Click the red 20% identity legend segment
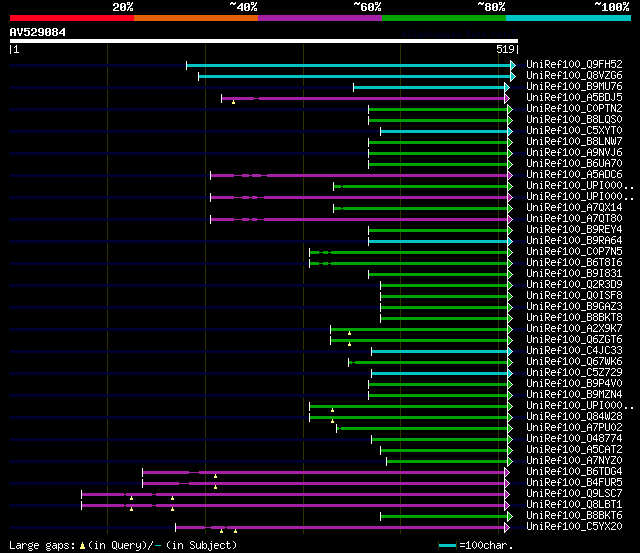The image size is (640, 553). 72,18
